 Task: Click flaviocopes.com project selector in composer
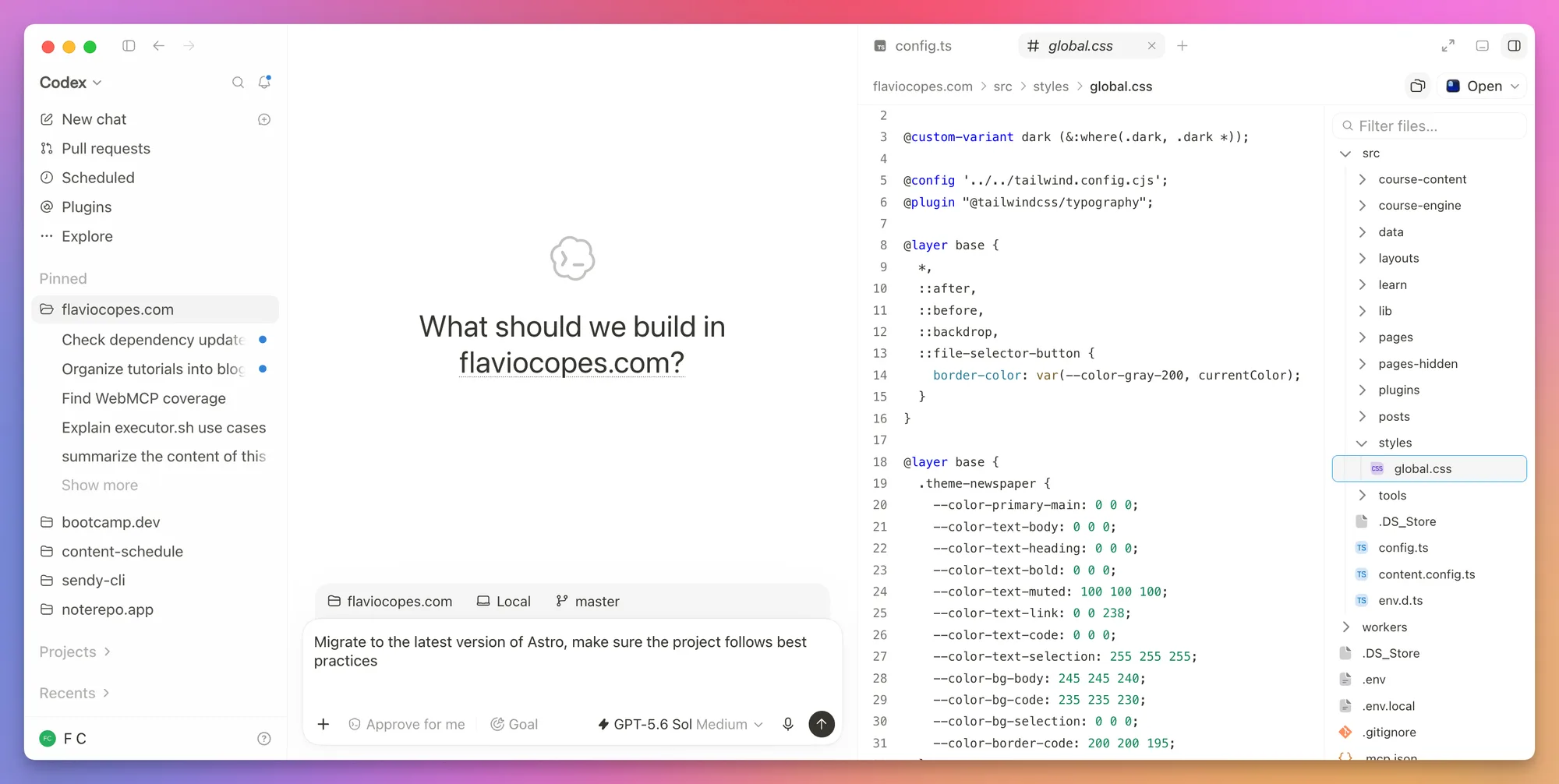coord(390,601)
